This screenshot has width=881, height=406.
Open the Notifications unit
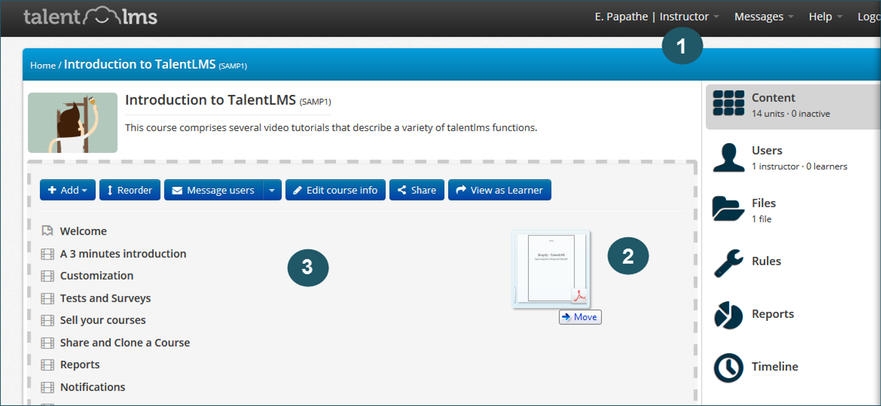93,387
